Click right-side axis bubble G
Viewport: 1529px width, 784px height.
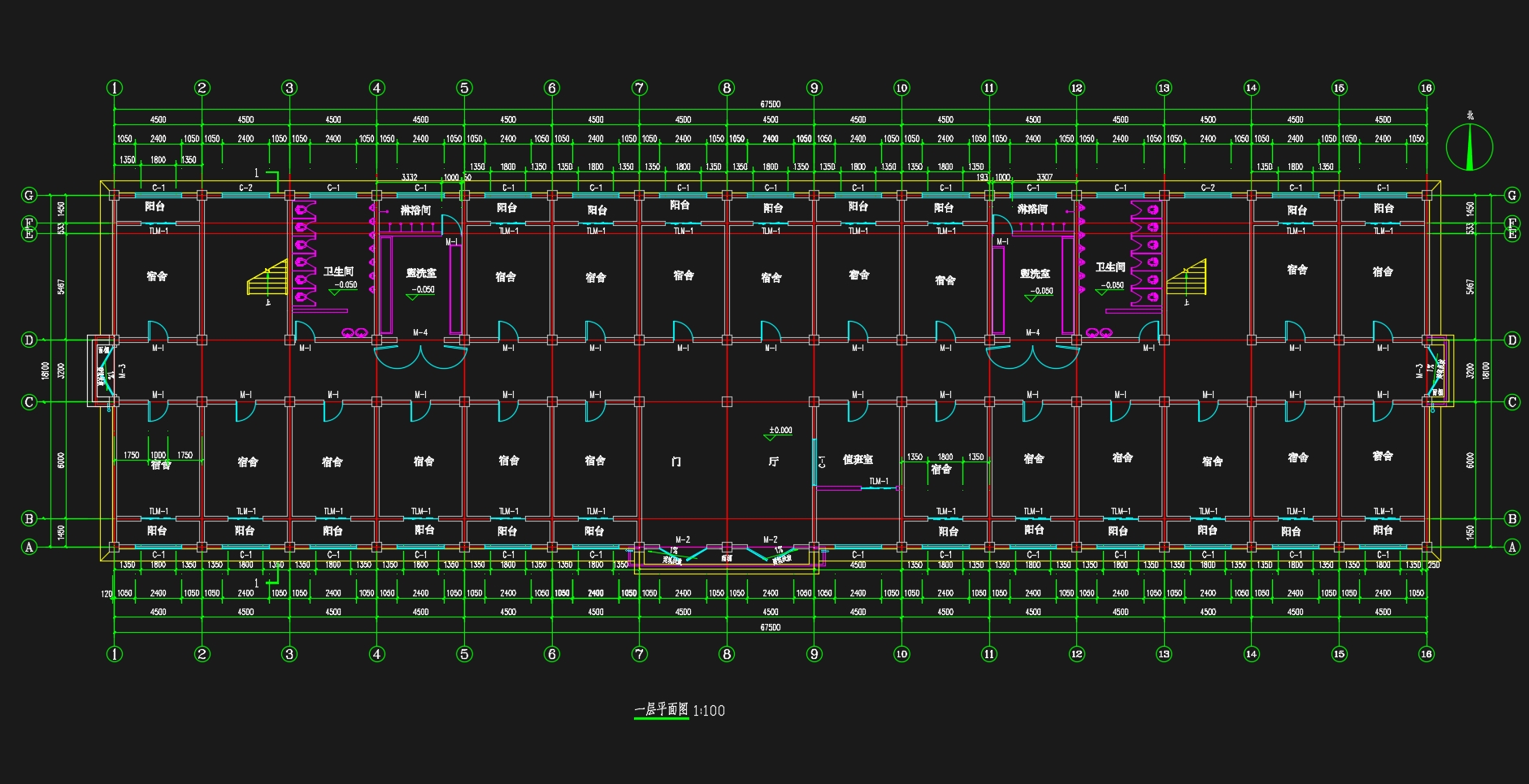click(x=1512, y=195)
